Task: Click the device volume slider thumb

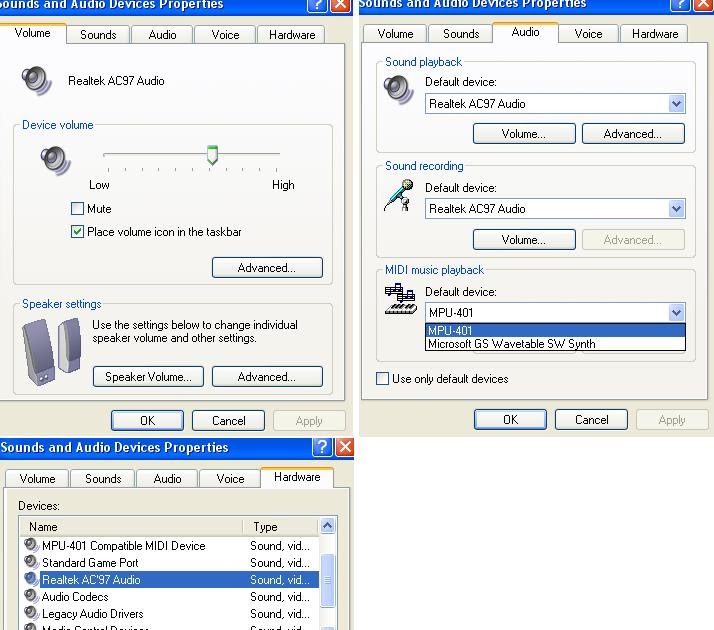Action: click(x=212, y=155)
